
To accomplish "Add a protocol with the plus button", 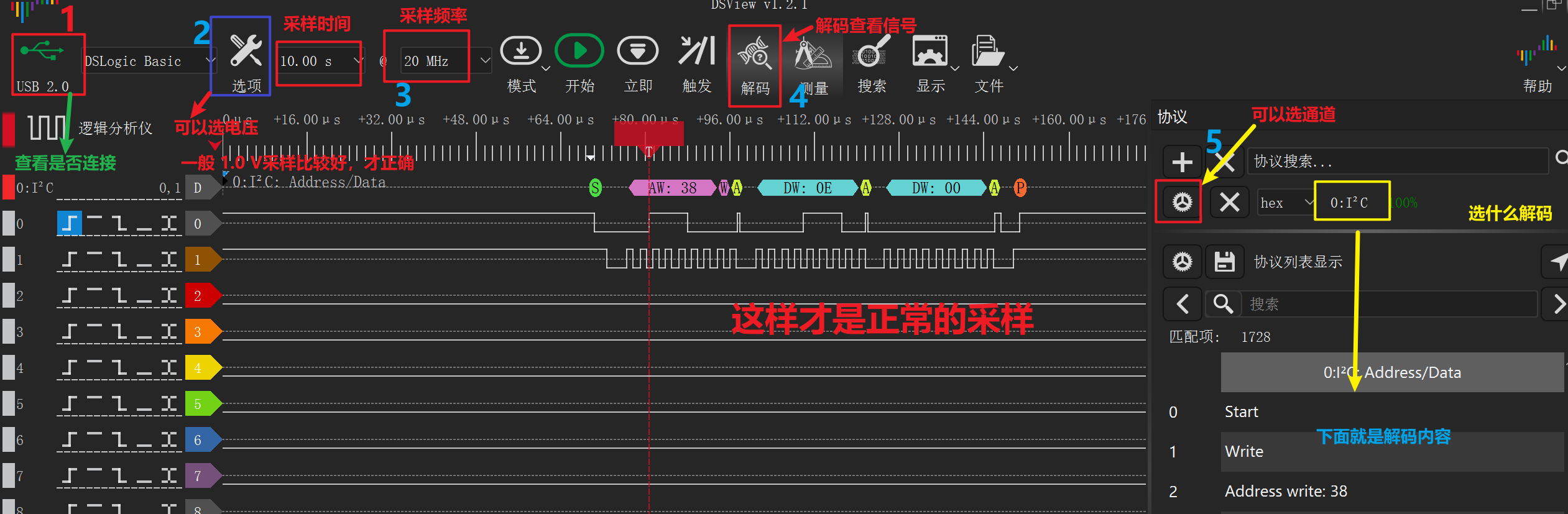I will pos(1182,162).
